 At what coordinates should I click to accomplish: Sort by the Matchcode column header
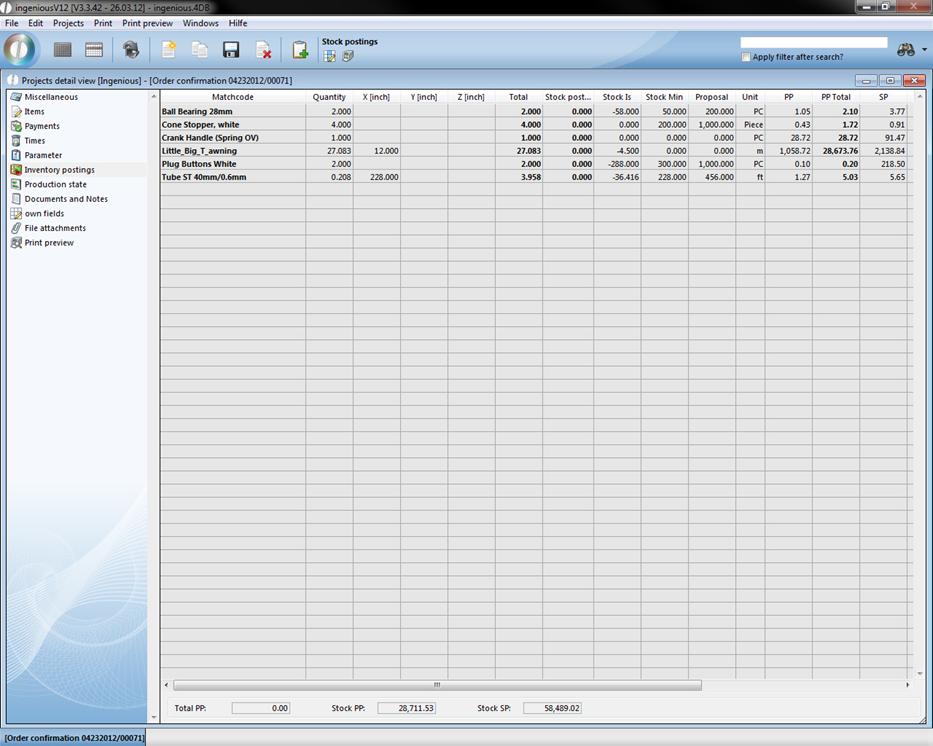(232, 97)
